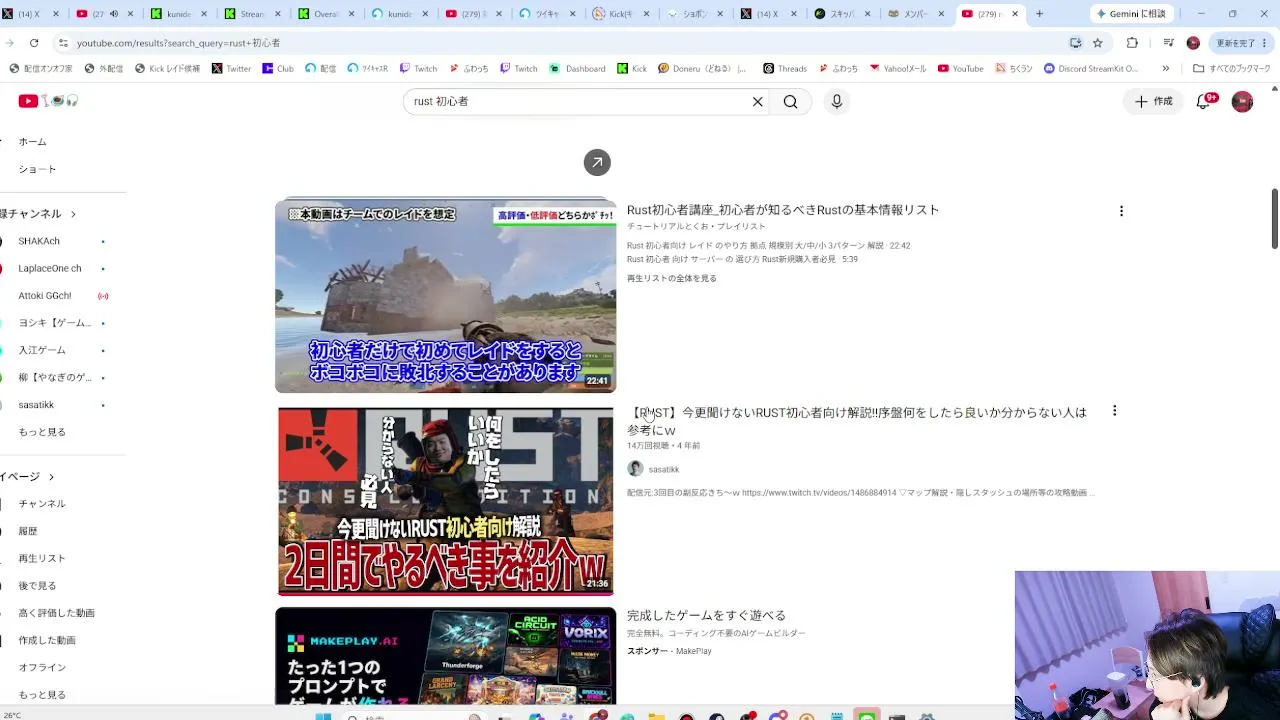Clear the YouTube search query text
The width and height of the screenshot is (1280, 720).
tap(758, 101)
